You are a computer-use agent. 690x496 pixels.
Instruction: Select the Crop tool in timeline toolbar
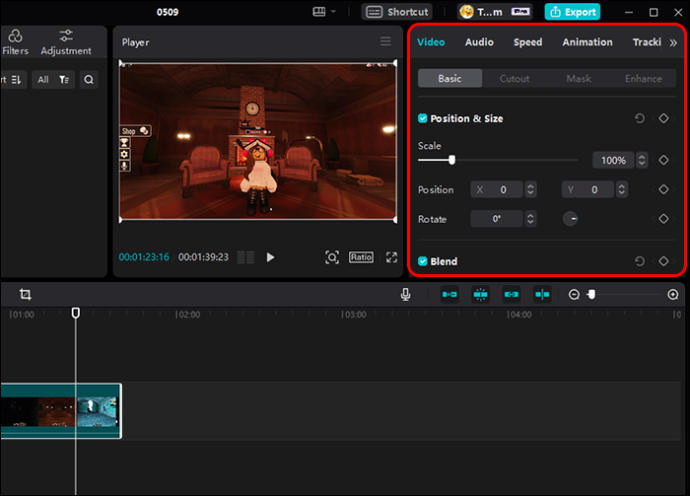[25, 294]
